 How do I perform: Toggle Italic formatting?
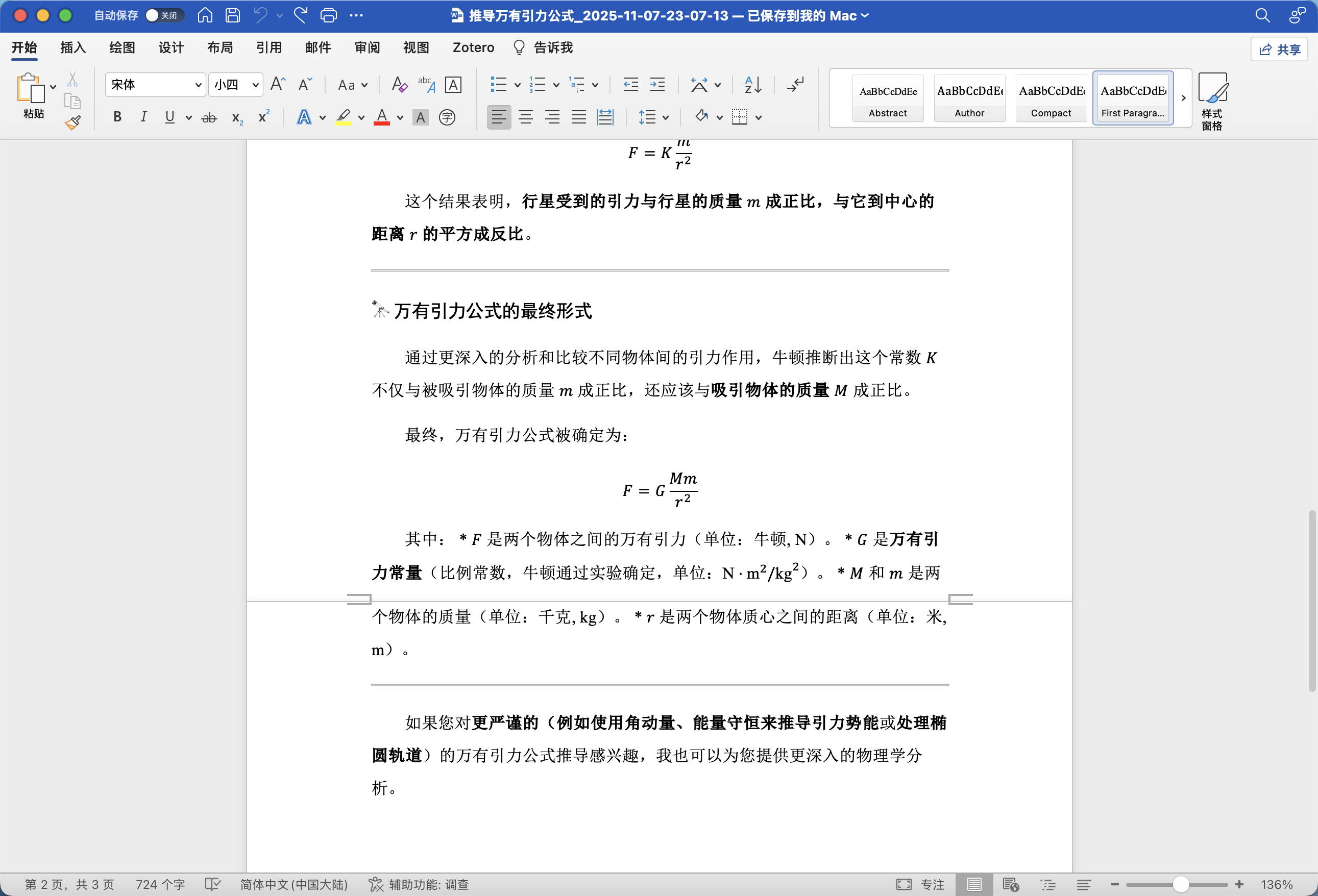(x=143, y=117)
